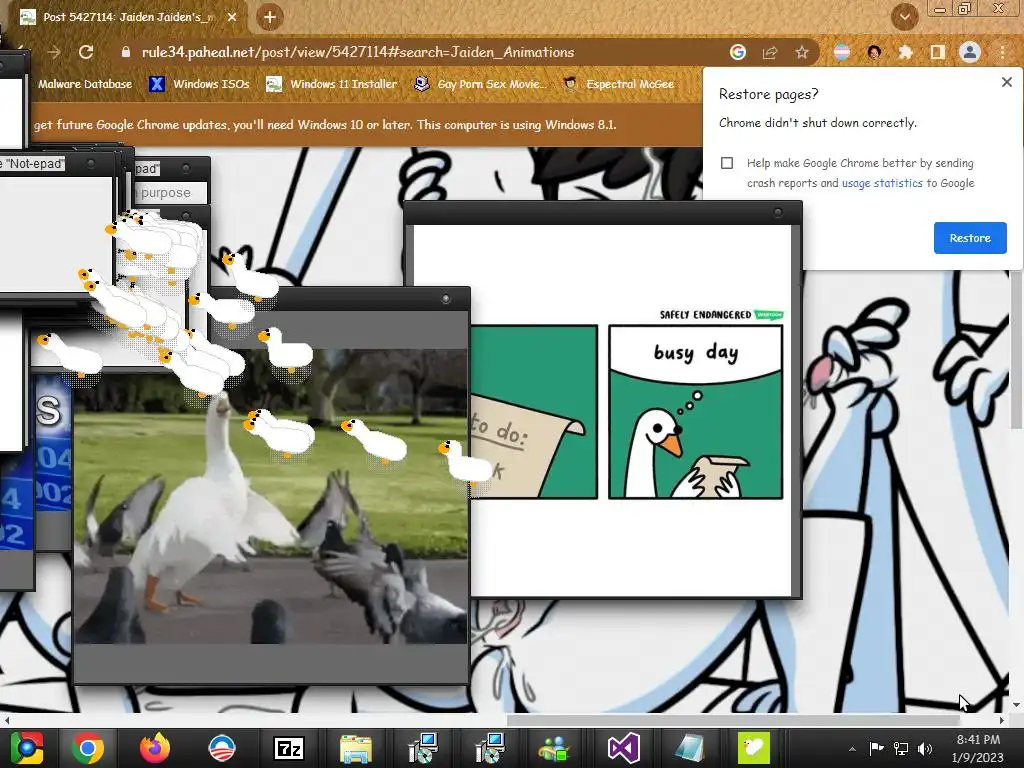The width and height of the screenshot is (1024, 768).
Task: Click the vertical page scrollbar thumb
Action: 1016,351
